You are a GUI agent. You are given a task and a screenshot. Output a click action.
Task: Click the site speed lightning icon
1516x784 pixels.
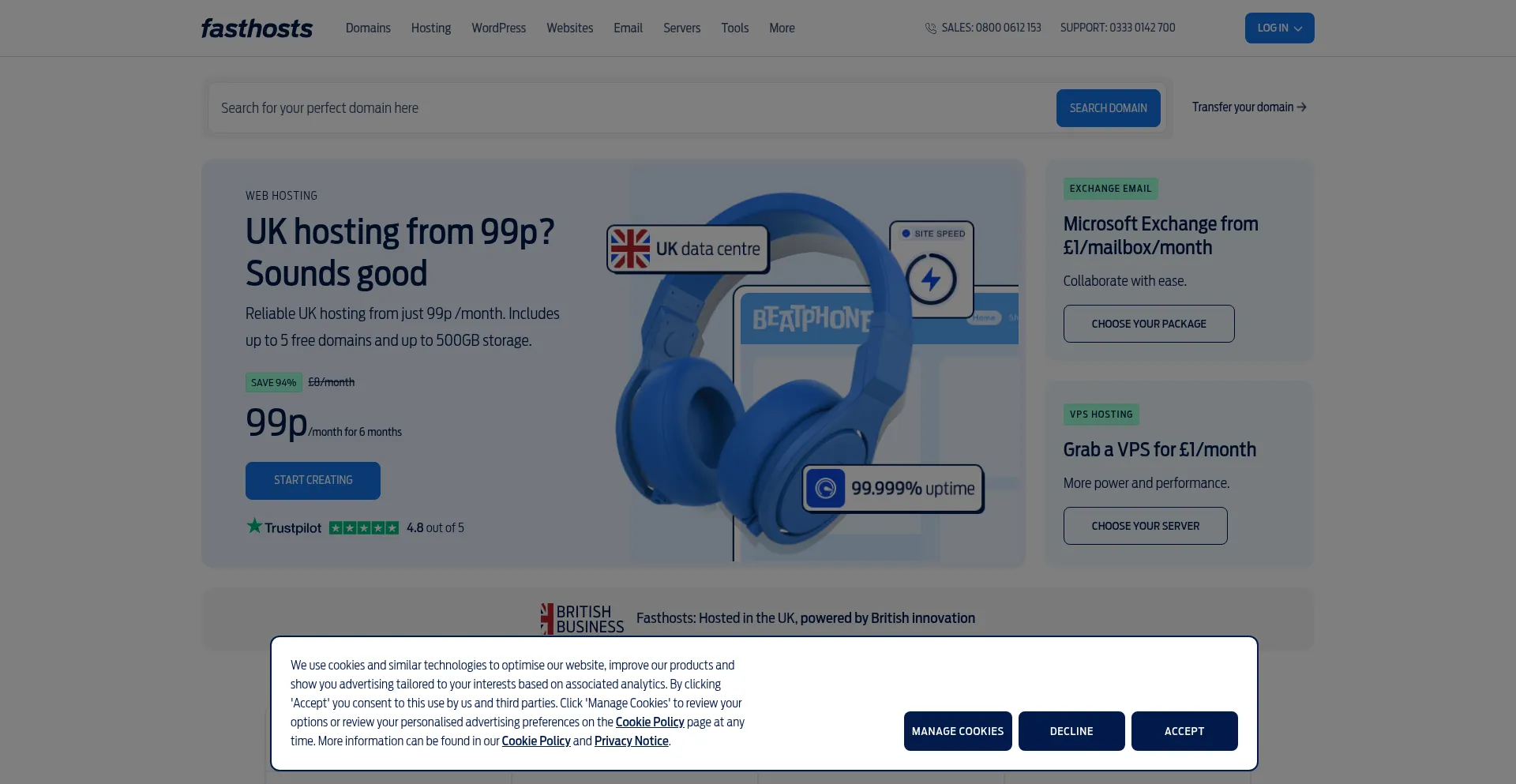(932, 279)
